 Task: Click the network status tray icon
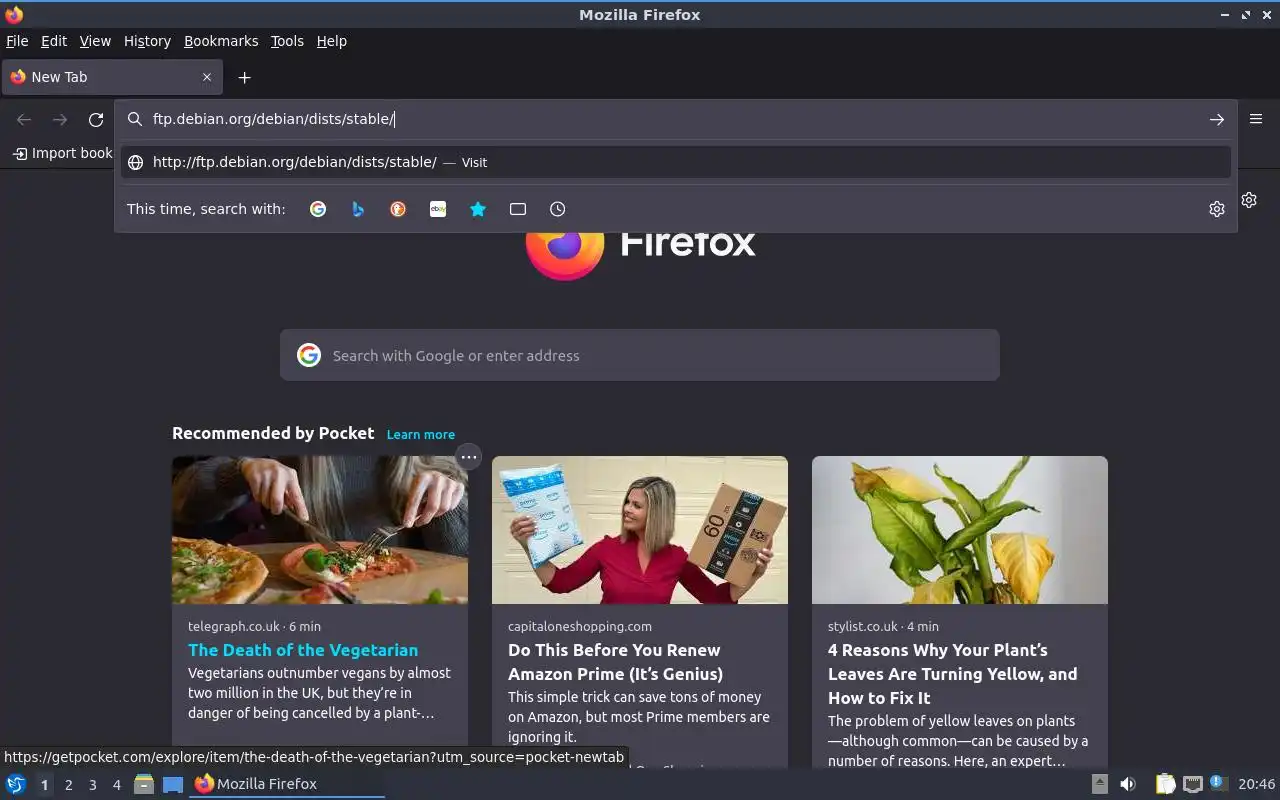1192,784
